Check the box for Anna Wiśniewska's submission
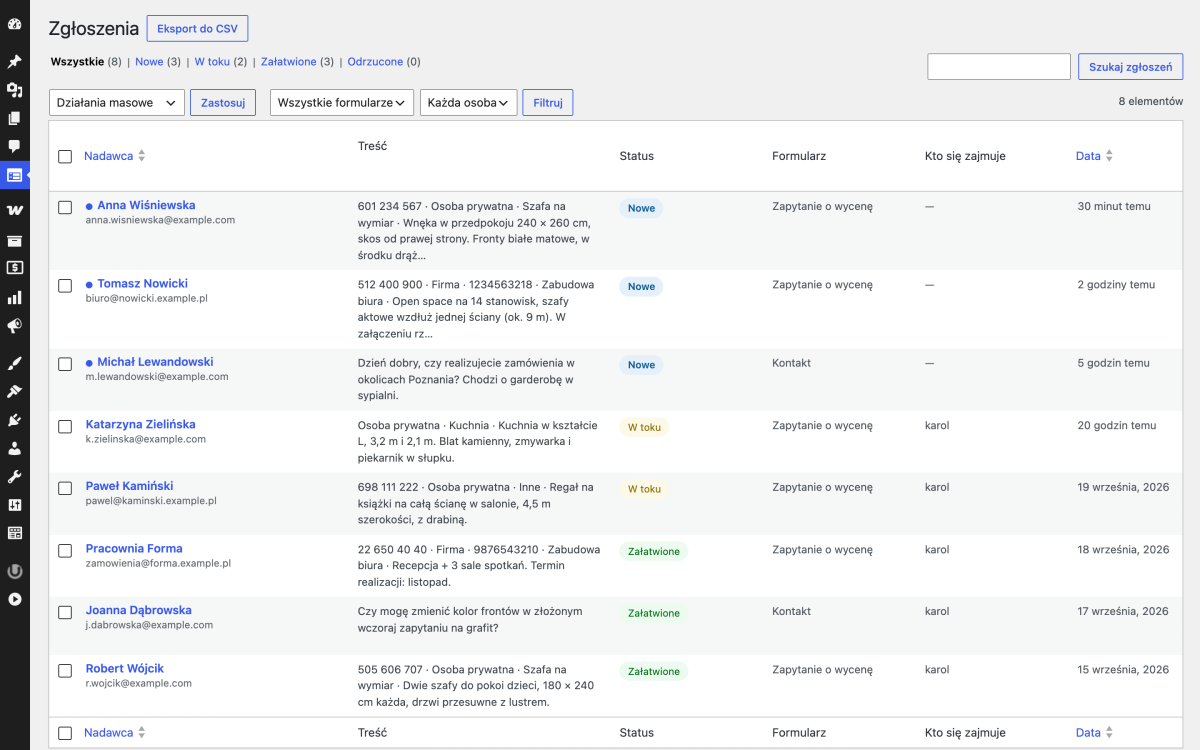1200x750 pixels. coord(65,207)
